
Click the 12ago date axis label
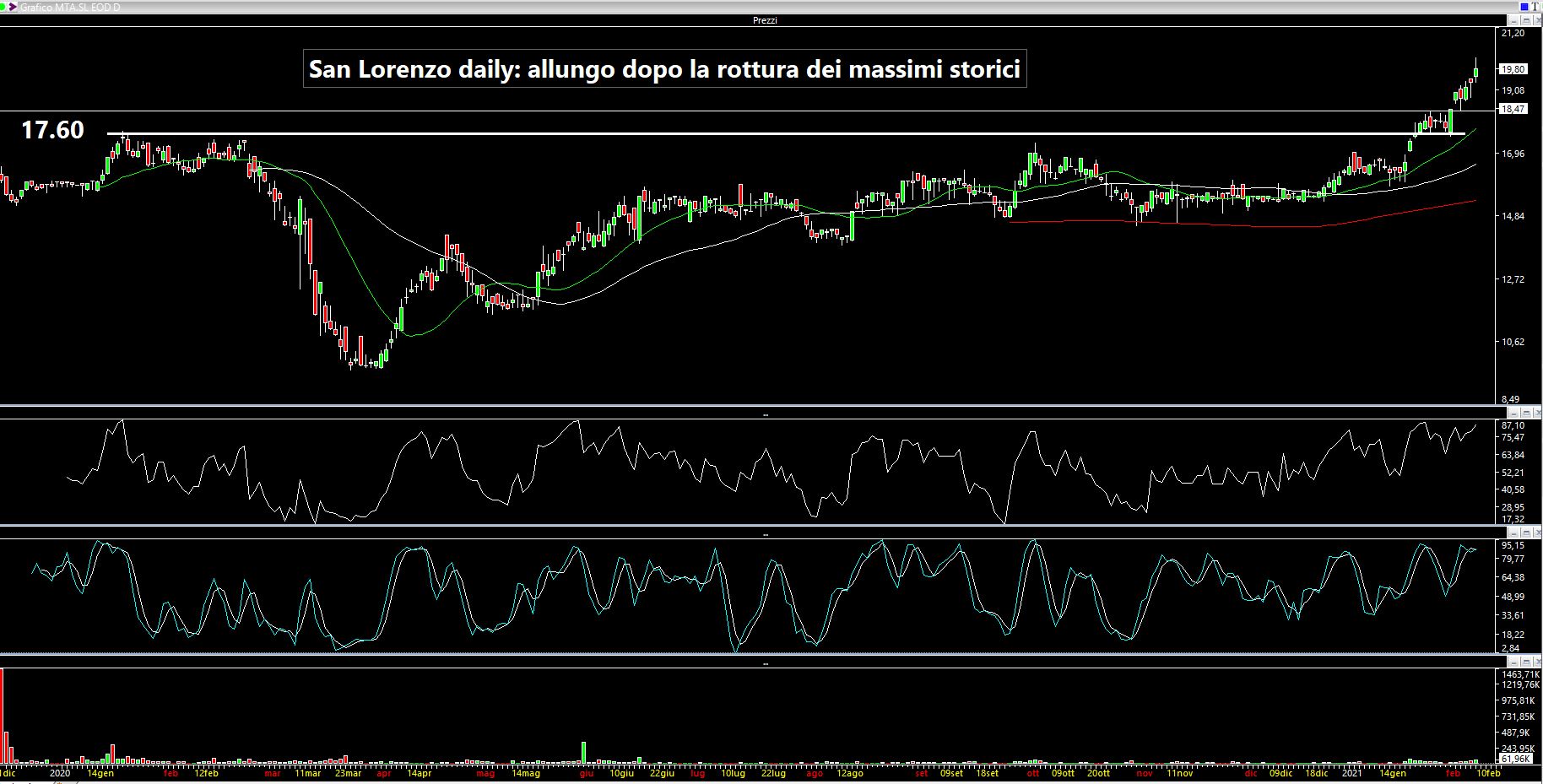[850, 772]
